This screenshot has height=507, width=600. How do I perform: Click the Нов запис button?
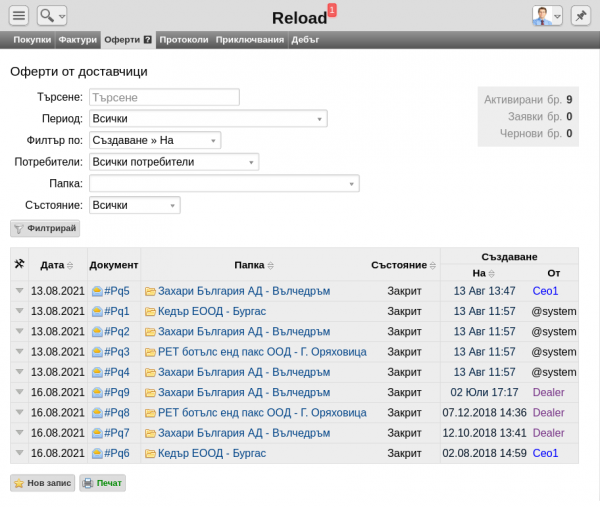pos(43,483)
